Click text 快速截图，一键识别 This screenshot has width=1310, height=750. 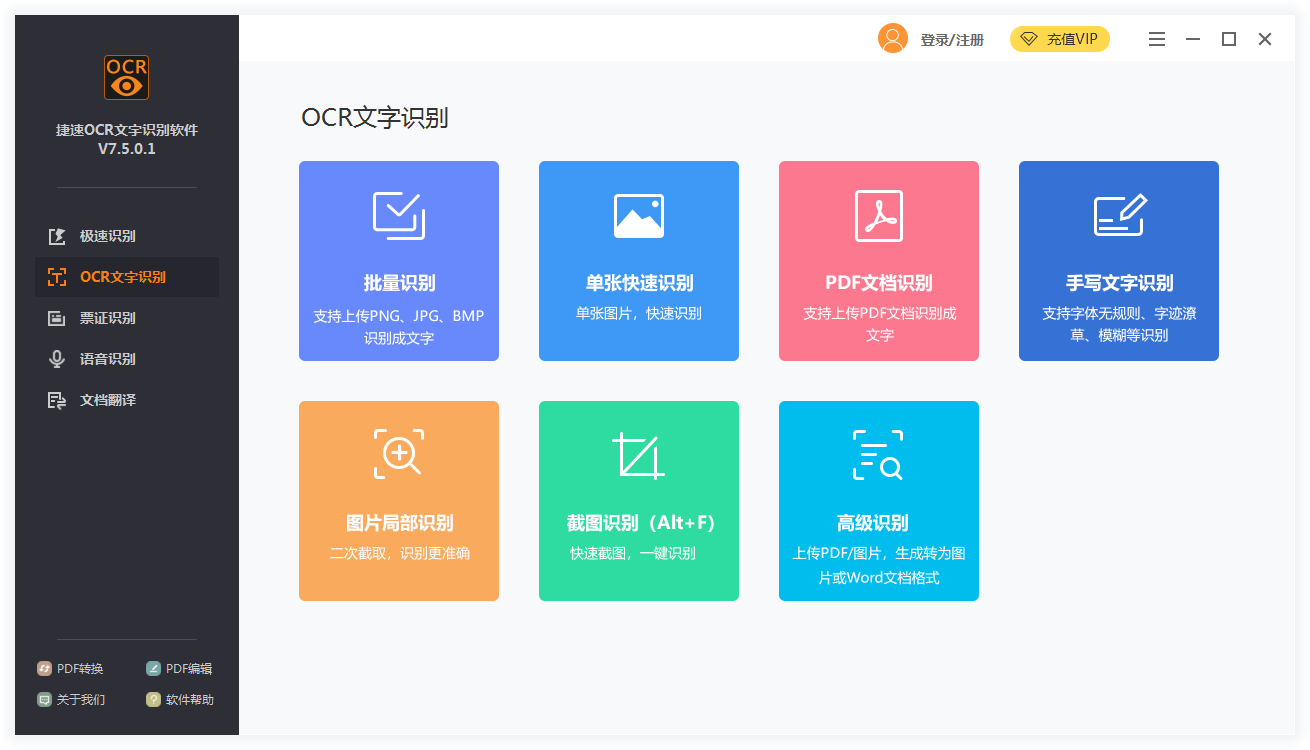click(633, 553)
